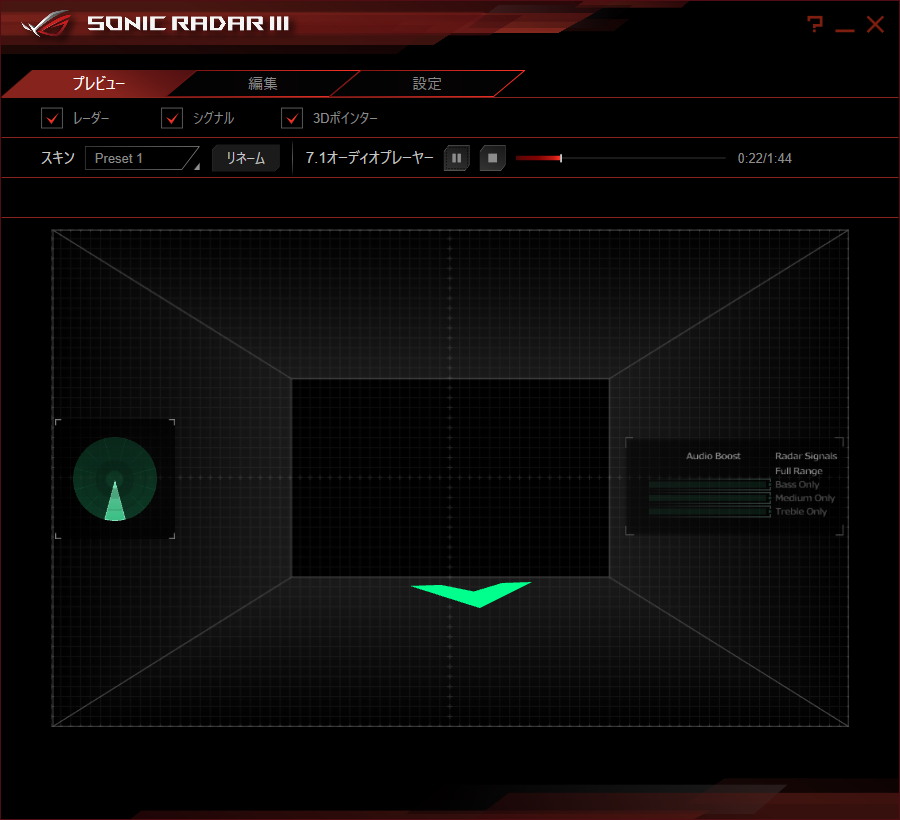
Task: Stop the 7.1 audio player
Action: [492, 158]
